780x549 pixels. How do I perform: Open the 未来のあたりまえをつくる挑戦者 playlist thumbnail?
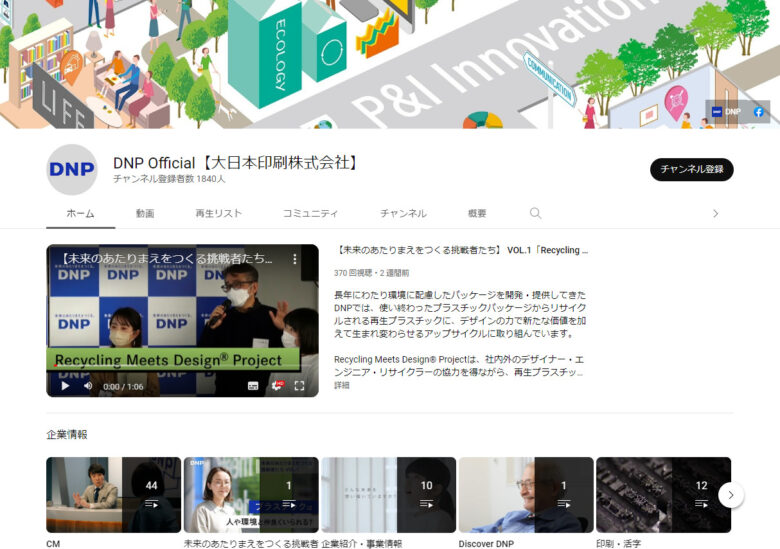[x=251, y=495]
